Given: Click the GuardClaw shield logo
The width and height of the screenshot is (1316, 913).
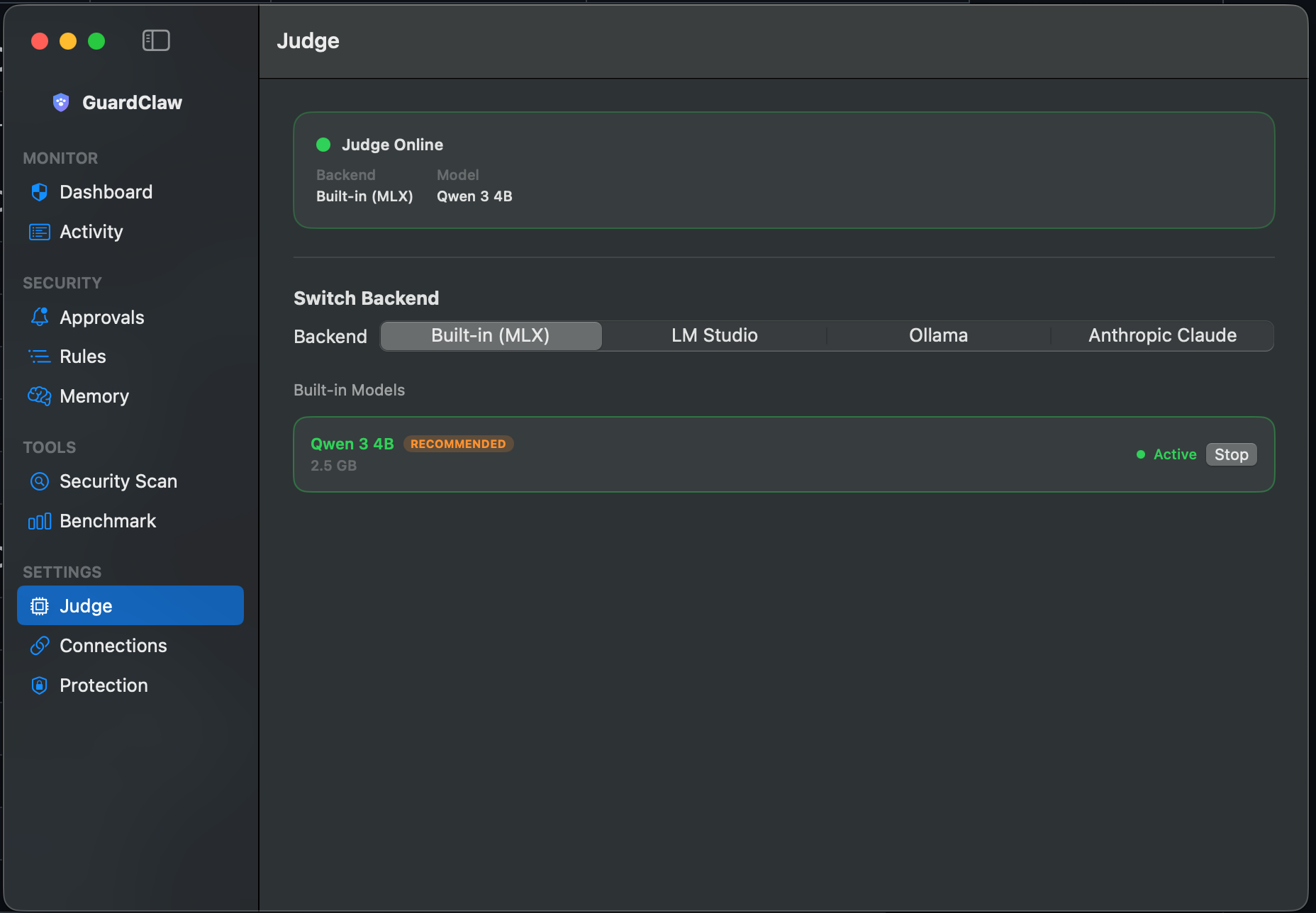Looking at the screenshot, I should (x=61, y=102).
